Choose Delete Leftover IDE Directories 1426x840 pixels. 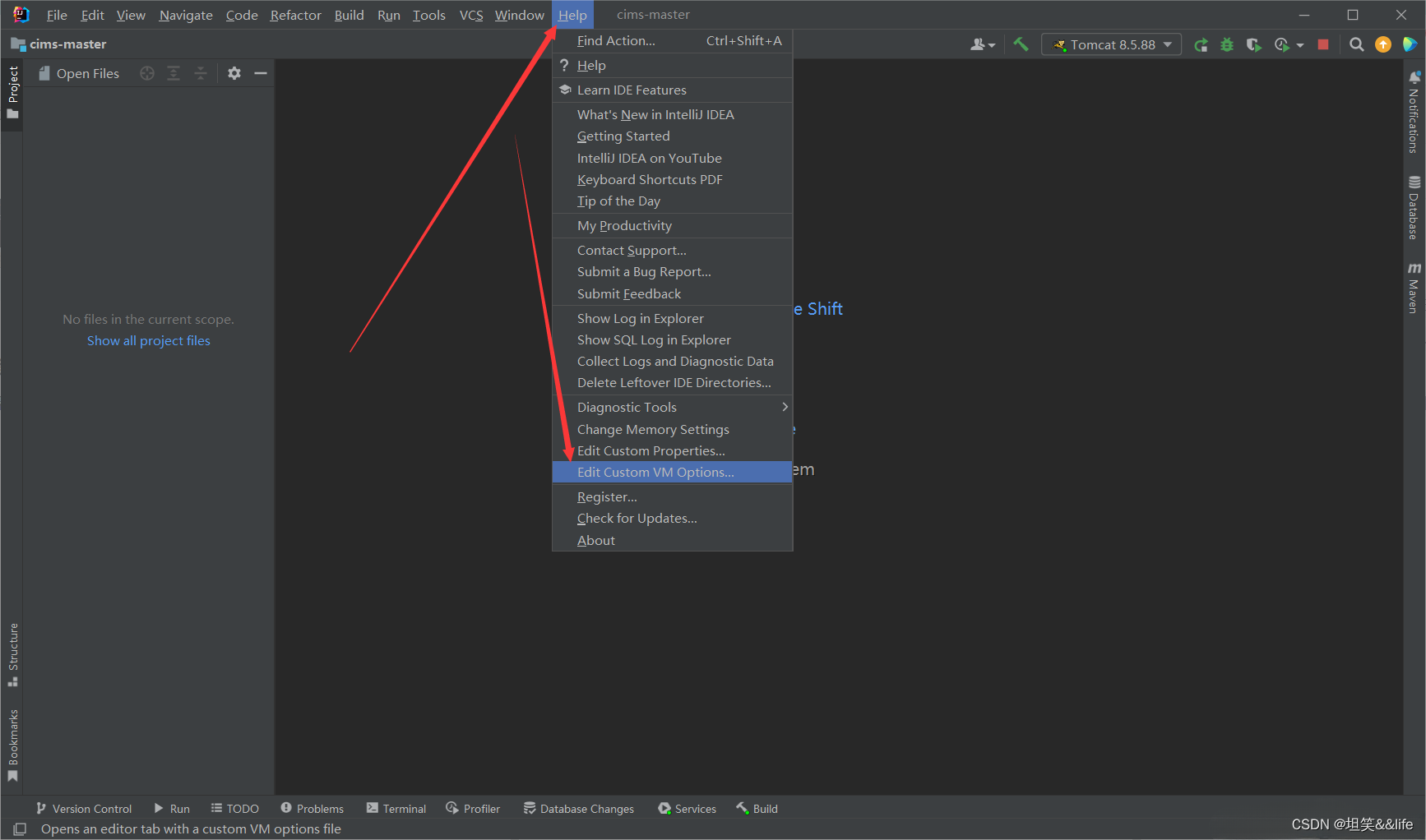(x=673, y=382)
